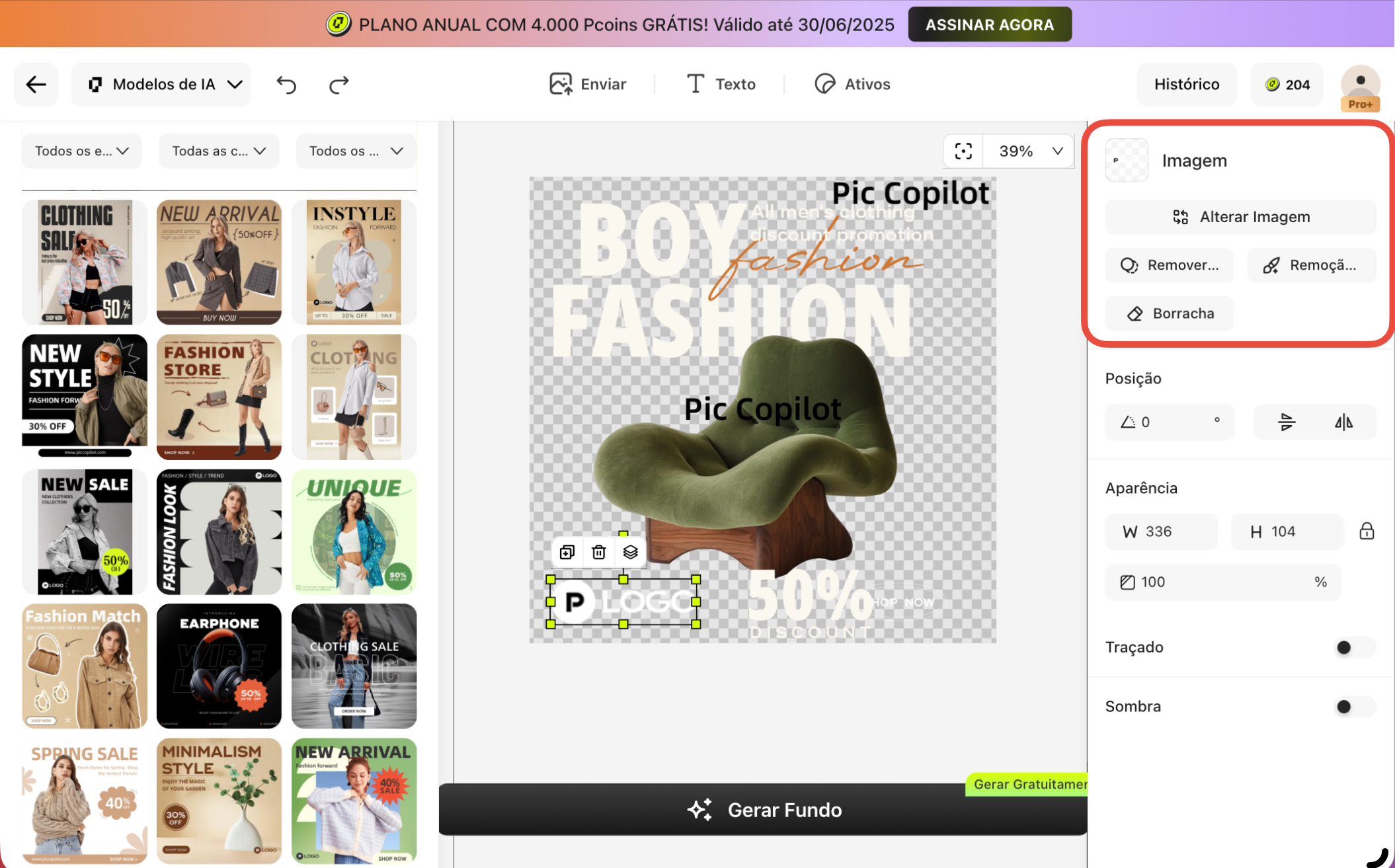Open the Texto menu item
This screenshot has width=1395, height=868.
tap(721, 85)
